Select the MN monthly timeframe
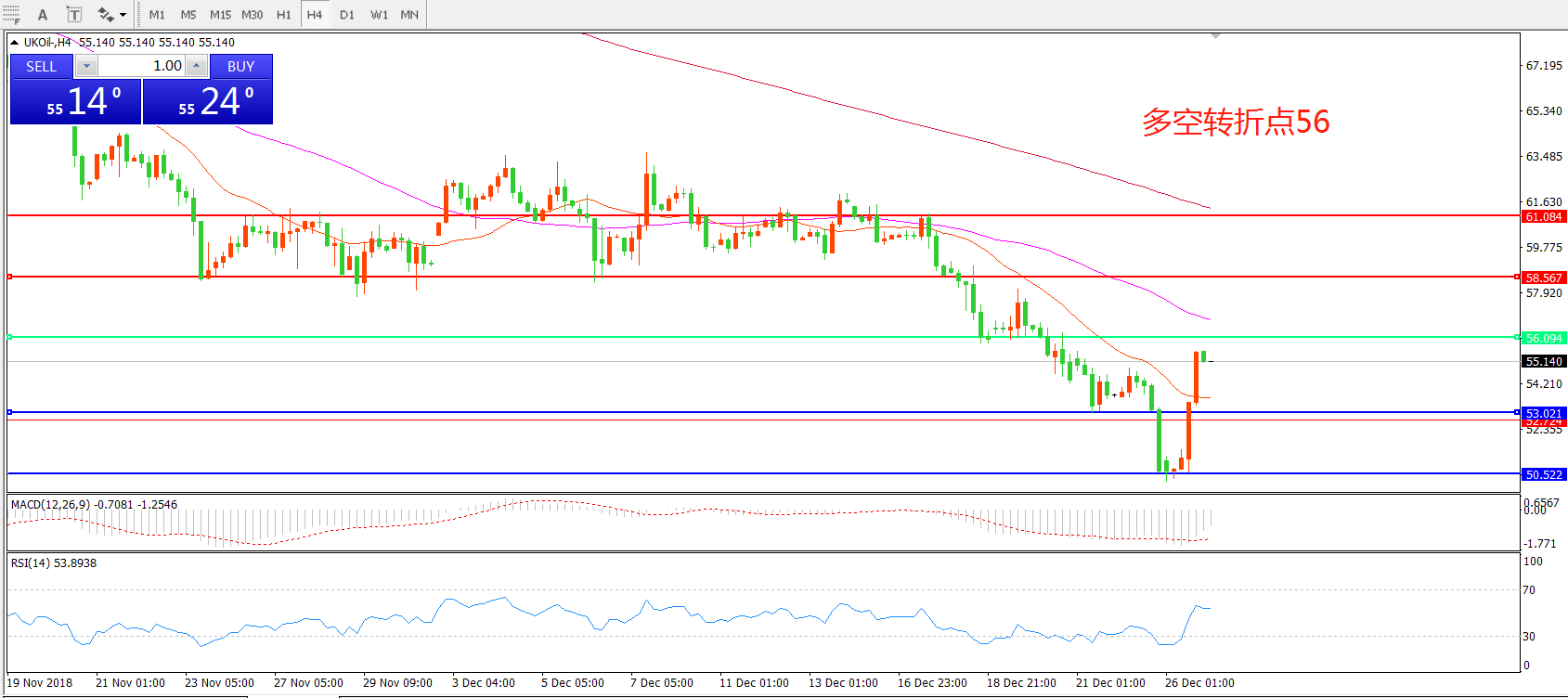Image resolution: width=1568 pixels, height=698 pixels. [409, 15]
